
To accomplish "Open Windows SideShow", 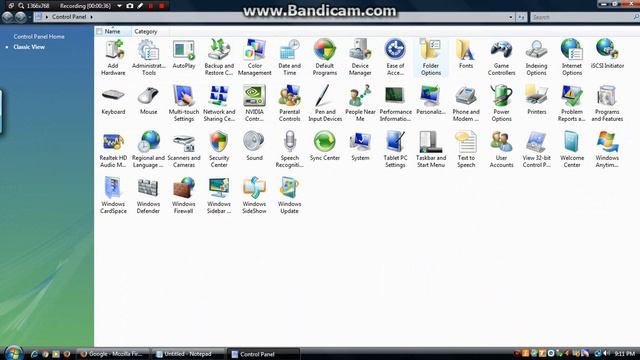I will pyautogui.click(x=254, y=196).
